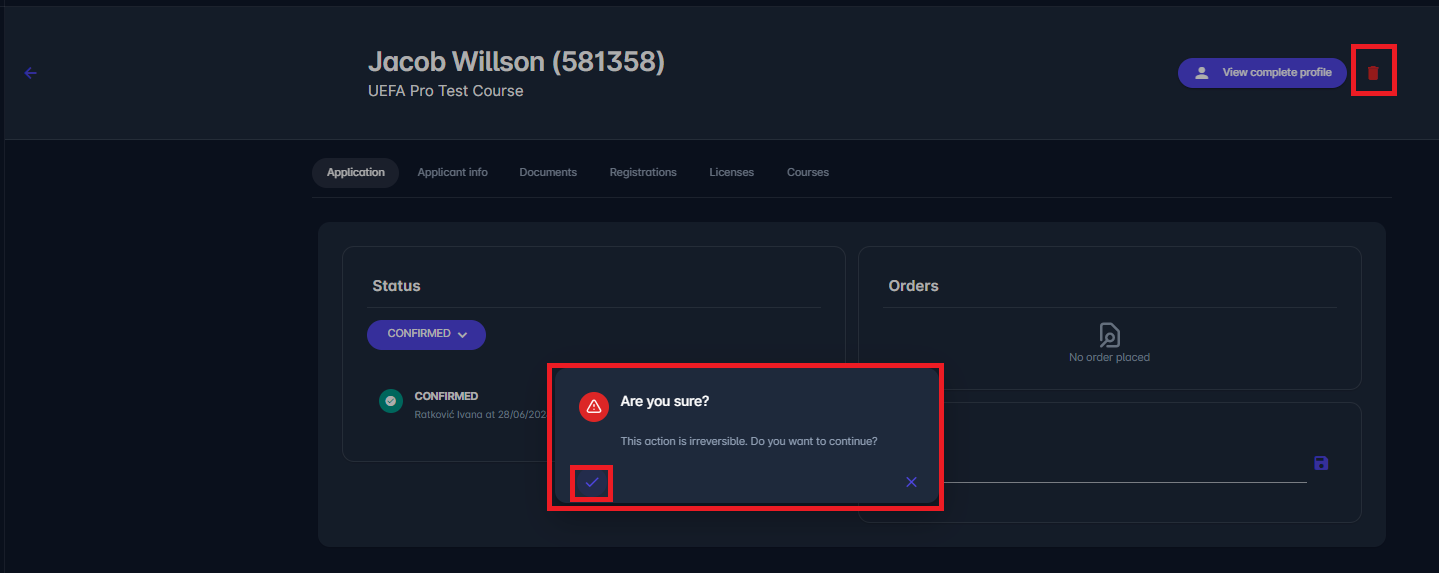Switch to the Documents tab
The width and height of the screenshot is (1439, 573).
(x=548, y=172)
